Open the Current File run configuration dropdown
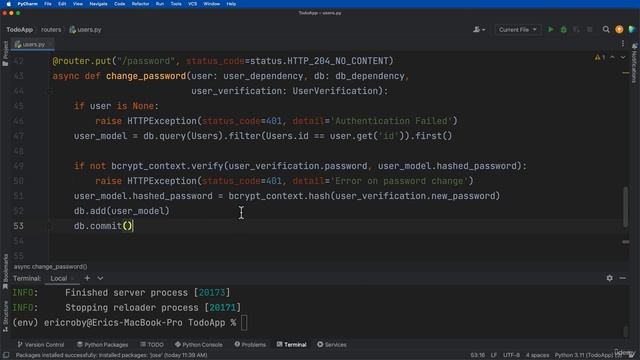The width and height of the screenshot is (640, 360). click(518, 29)
